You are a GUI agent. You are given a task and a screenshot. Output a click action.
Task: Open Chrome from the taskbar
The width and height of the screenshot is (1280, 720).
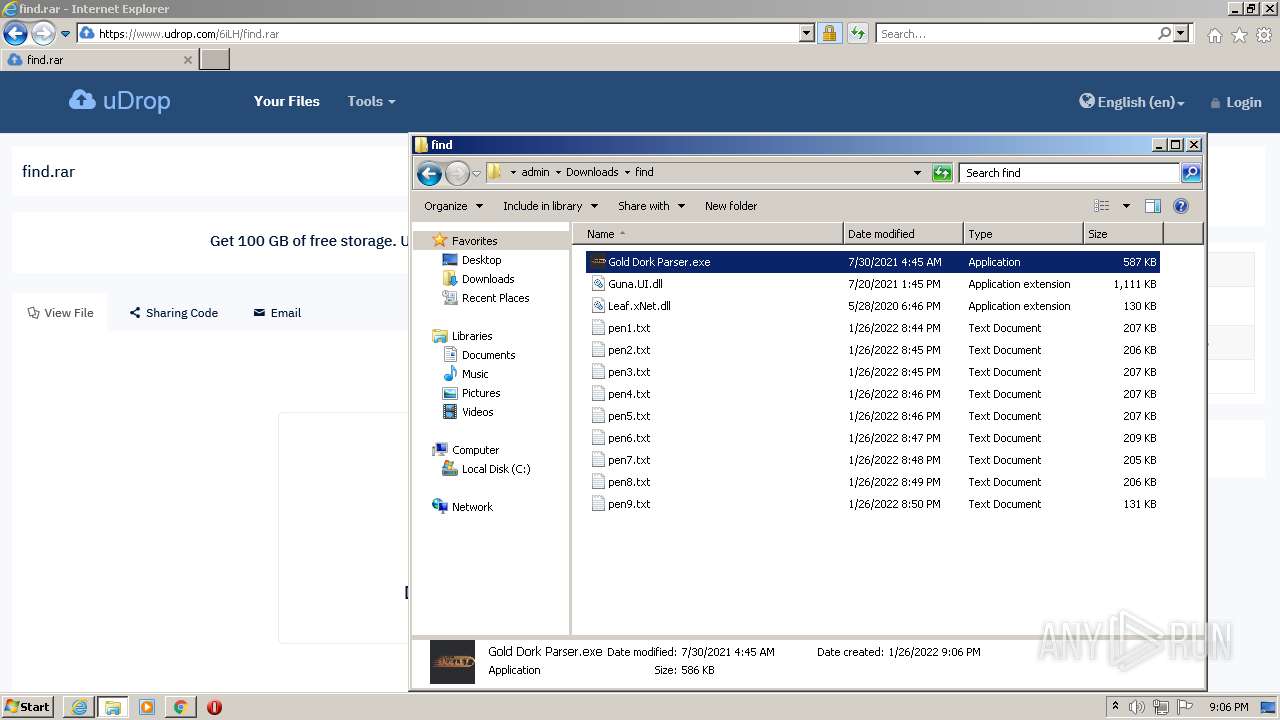point(180,707)
